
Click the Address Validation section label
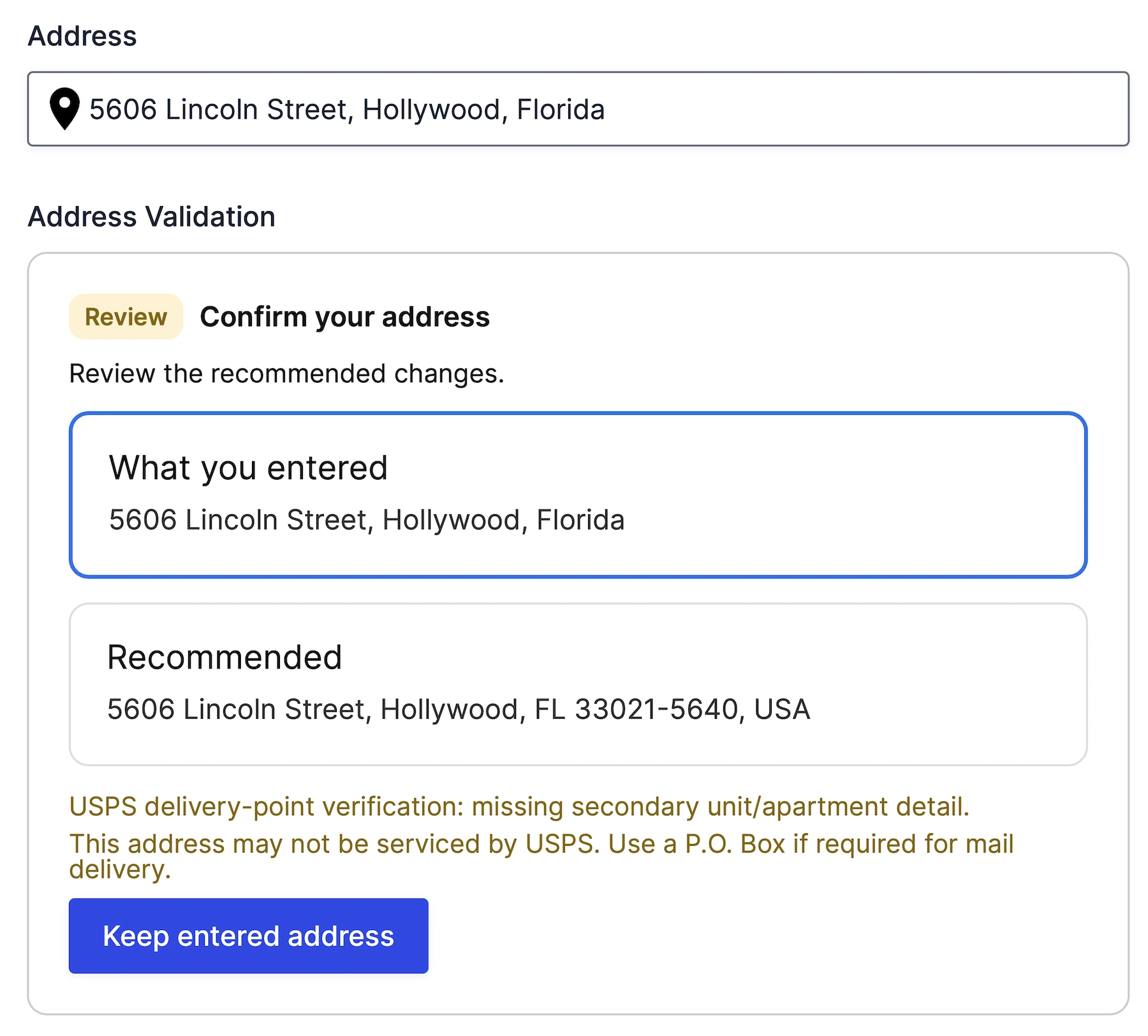152,217
